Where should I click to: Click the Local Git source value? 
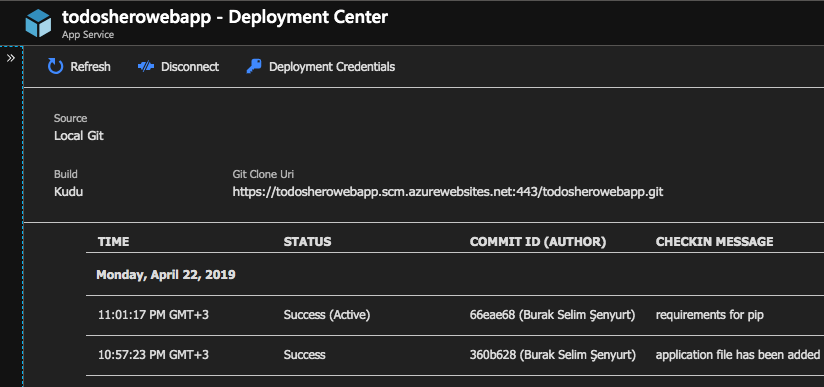click(x=79, y=136)
